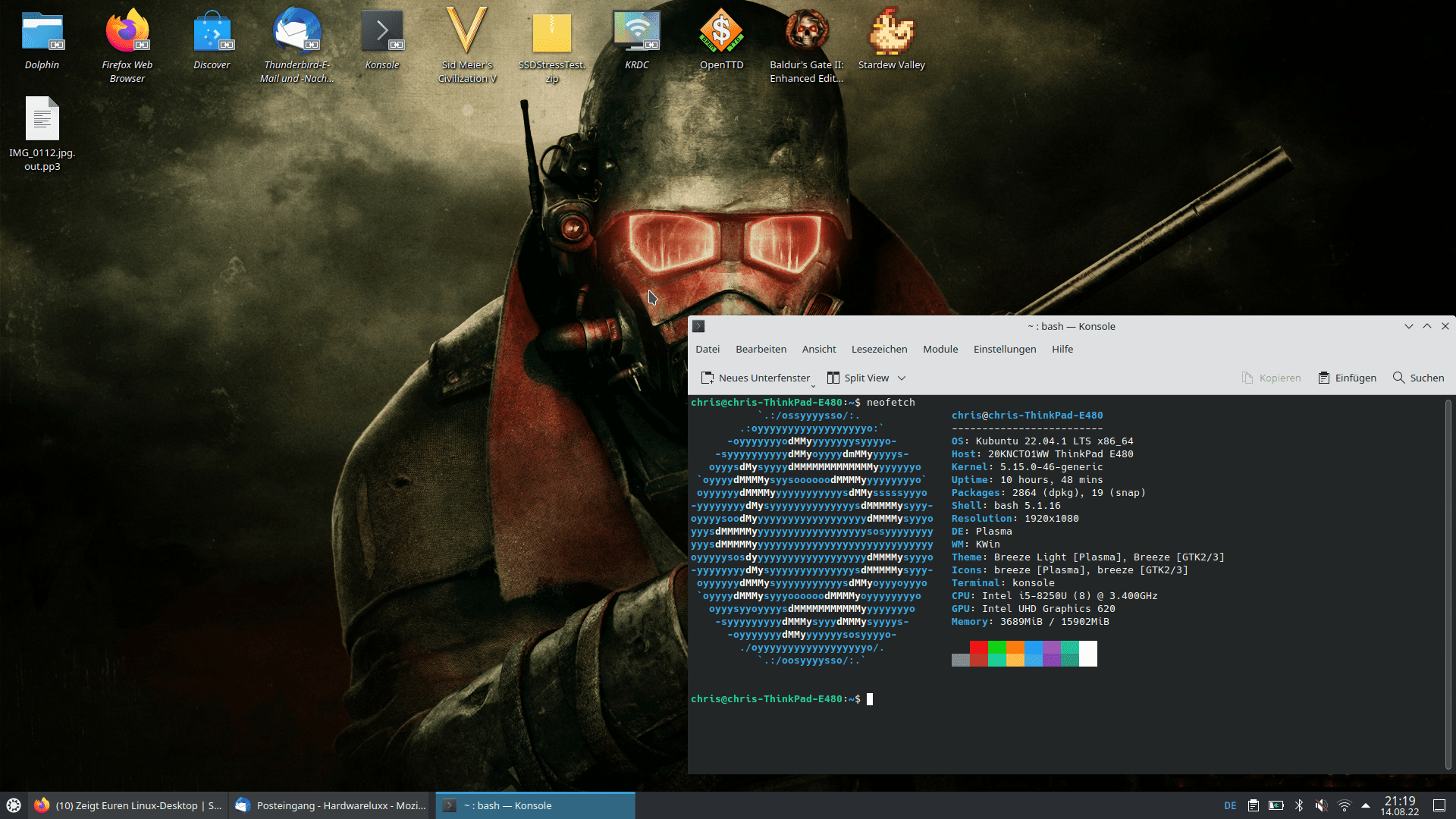Click the muted volume tray icon
The image size is (1456, 819).
coord(1321,805)
